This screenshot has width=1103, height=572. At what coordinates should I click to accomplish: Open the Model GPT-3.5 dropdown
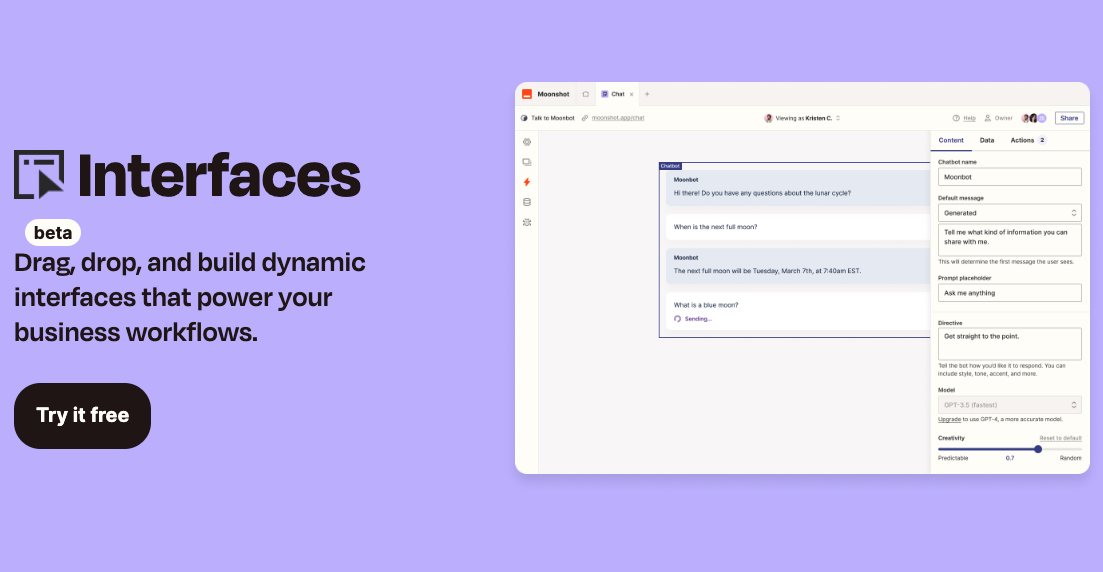[1009, 405]
